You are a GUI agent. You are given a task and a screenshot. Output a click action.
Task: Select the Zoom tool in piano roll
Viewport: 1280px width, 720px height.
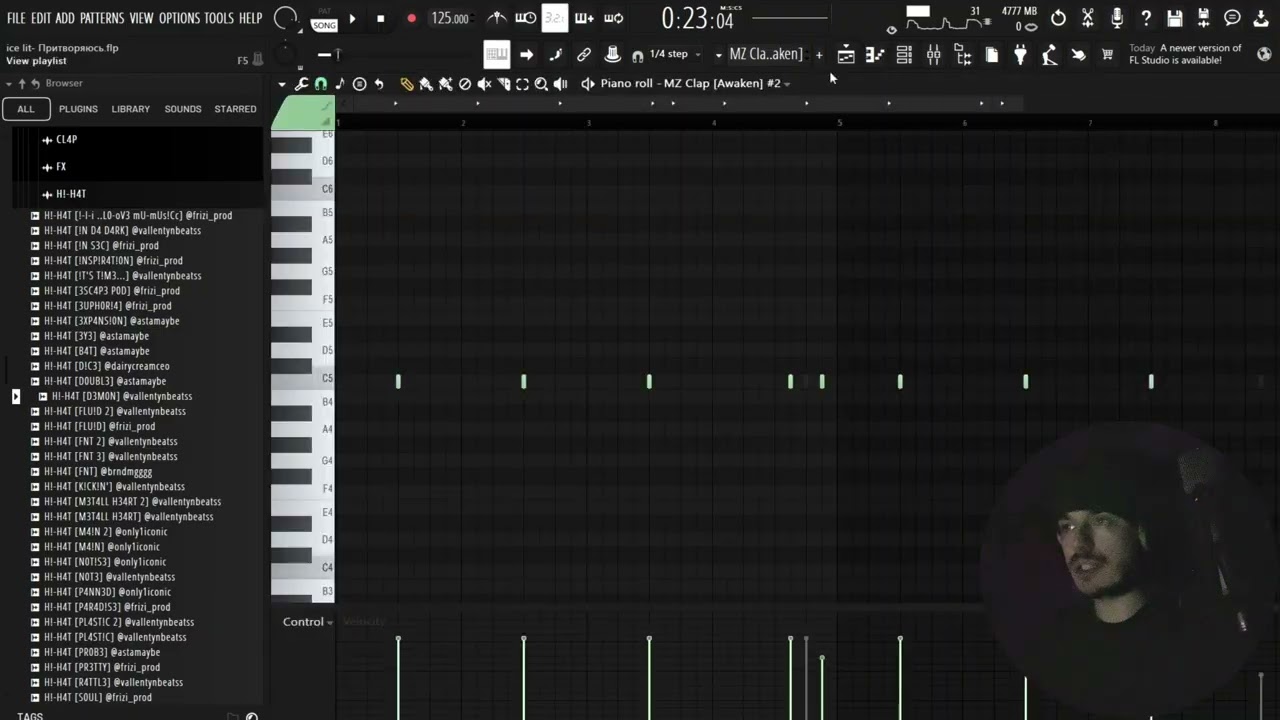541,84
